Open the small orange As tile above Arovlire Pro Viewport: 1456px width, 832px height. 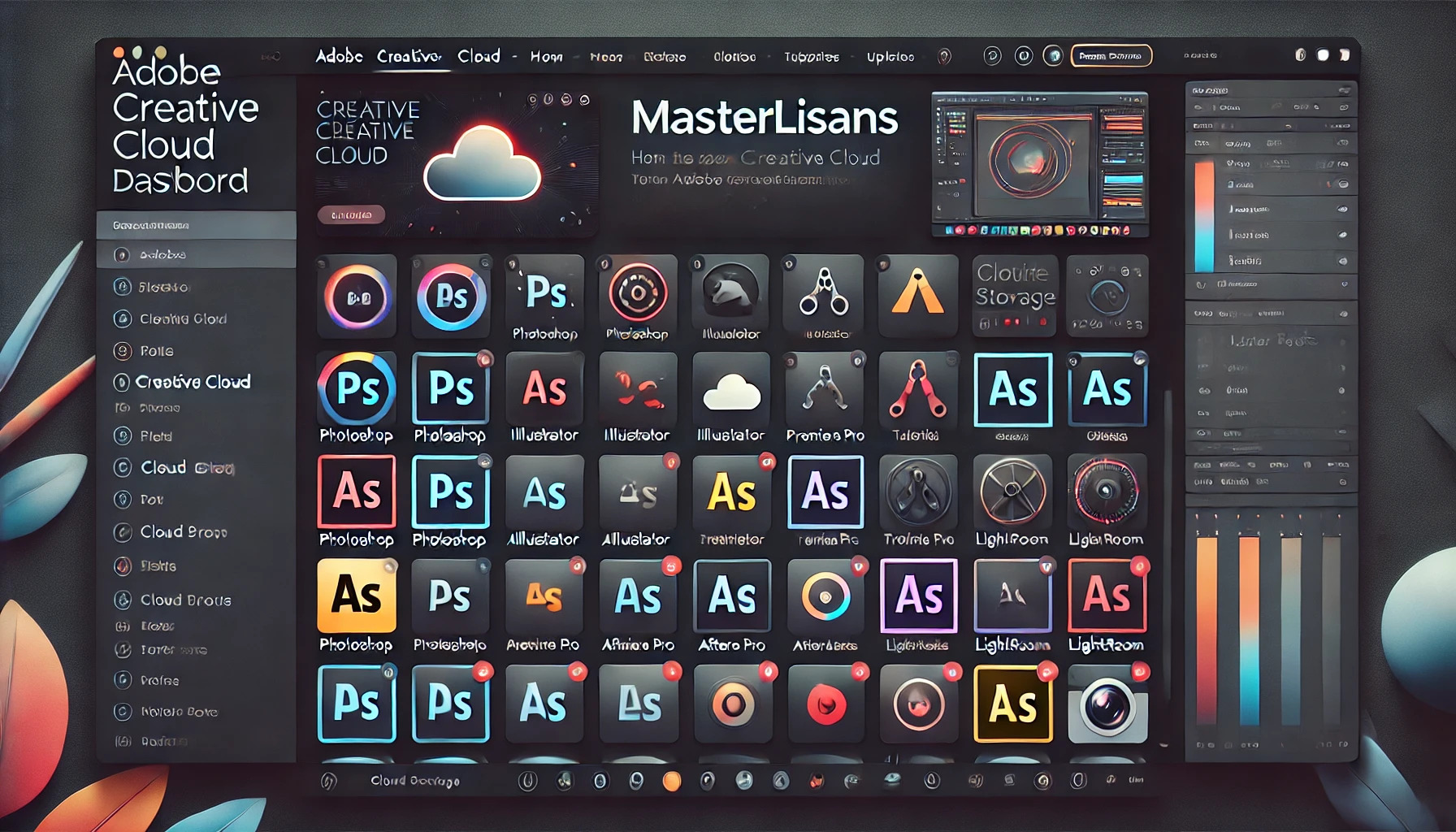tap(544, 596)
